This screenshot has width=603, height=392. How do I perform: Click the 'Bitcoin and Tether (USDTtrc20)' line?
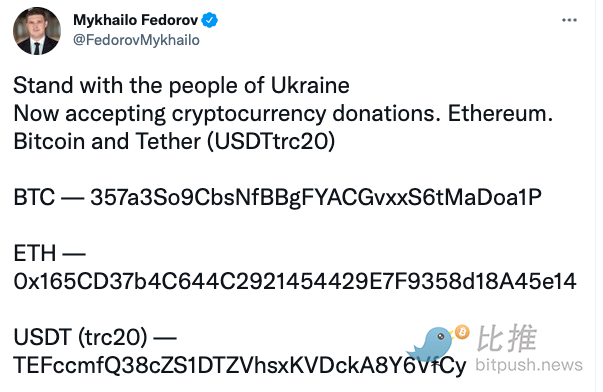pyautogui.click(x=174, y=141)
